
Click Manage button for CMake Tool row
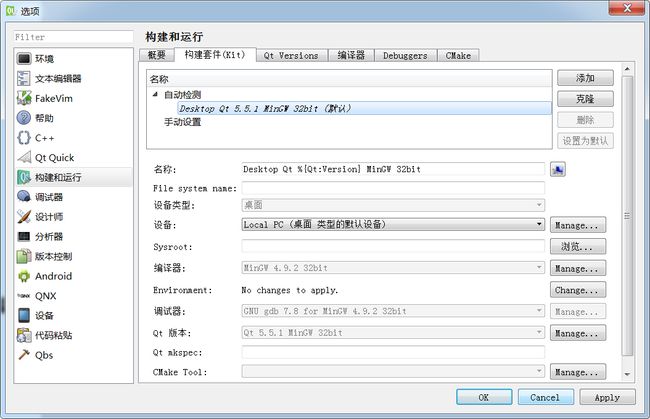coord(578,372)
